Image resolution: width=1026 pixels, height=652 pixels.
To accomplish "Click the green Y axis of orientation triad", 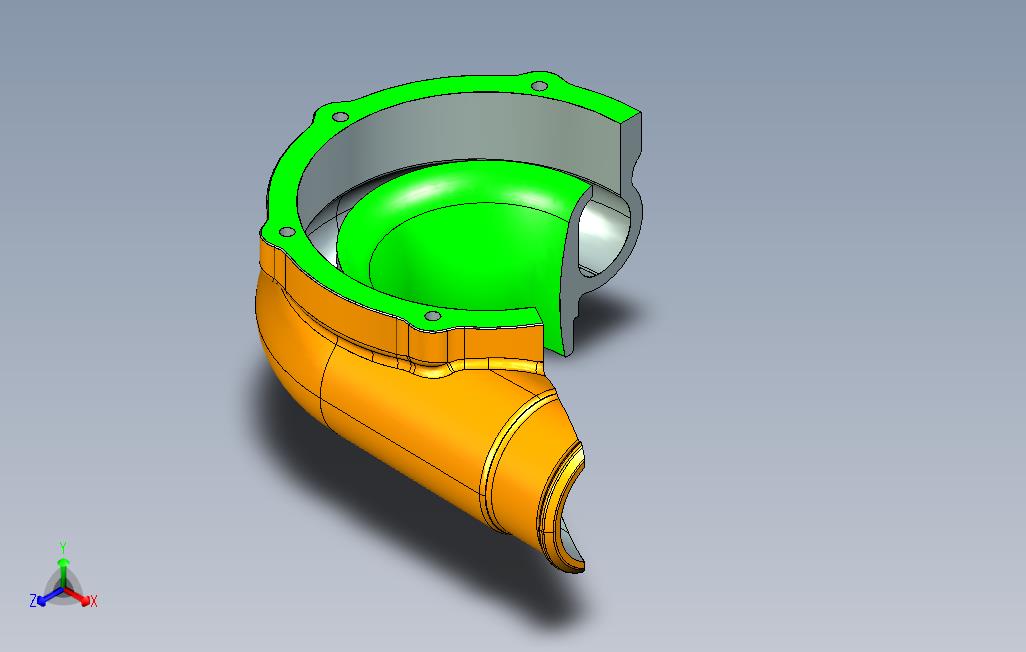I will [x=63, y=566].
